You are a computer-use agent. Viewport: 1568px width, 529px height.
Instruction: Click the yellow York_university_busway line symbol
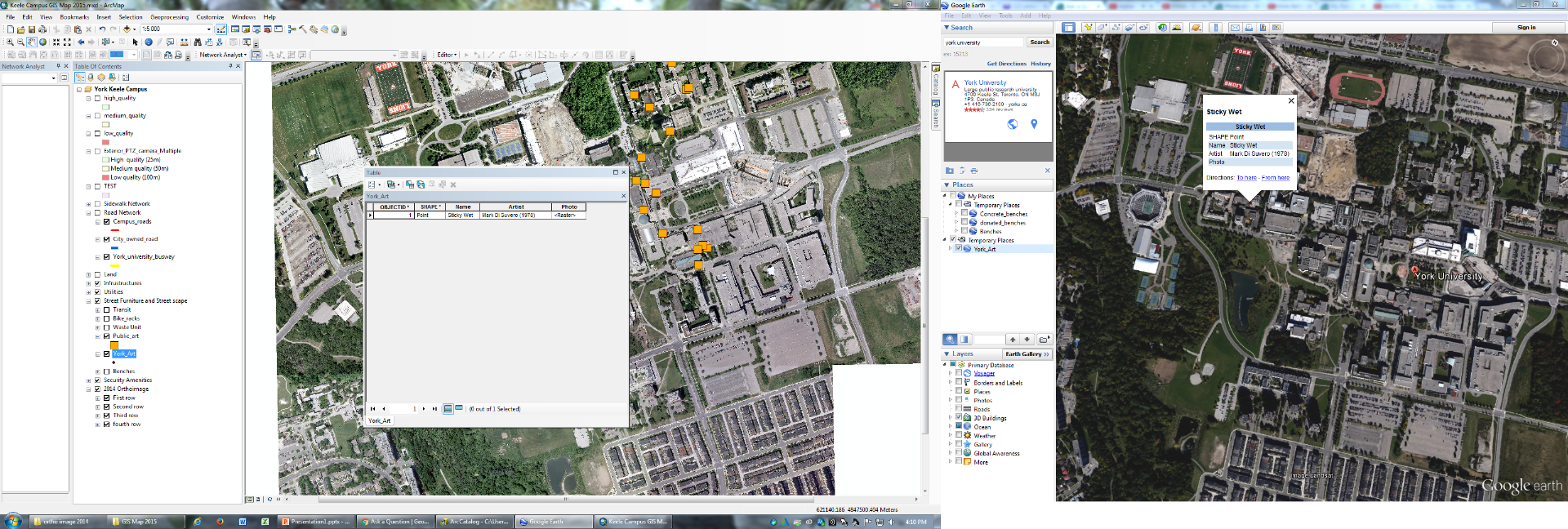coord(114,265)
